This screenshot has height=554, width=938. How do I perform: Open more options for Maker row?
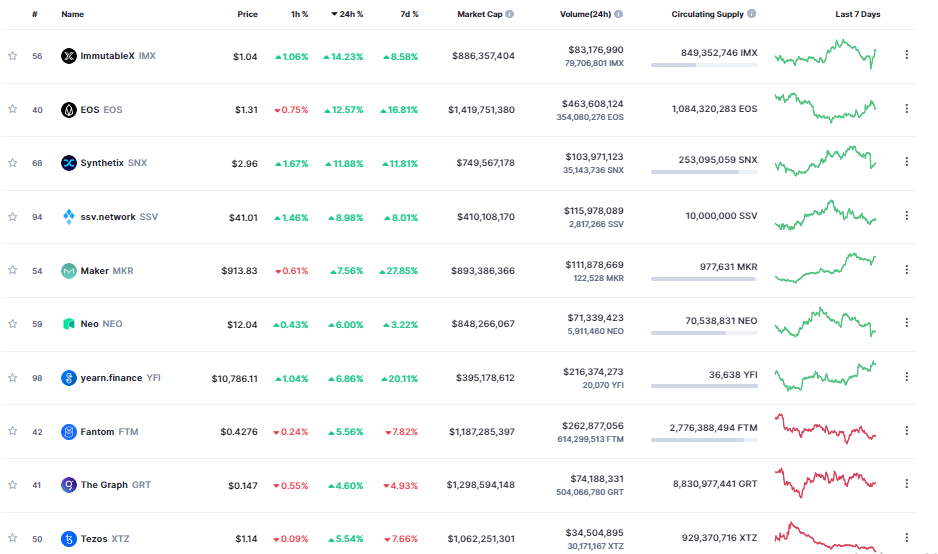coord(906,269)
